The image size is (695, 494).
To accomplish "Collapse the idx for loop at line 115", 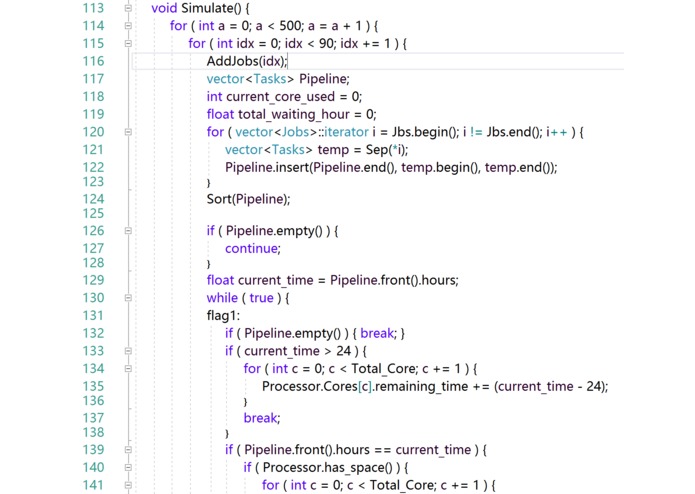I will pos(128,43).
